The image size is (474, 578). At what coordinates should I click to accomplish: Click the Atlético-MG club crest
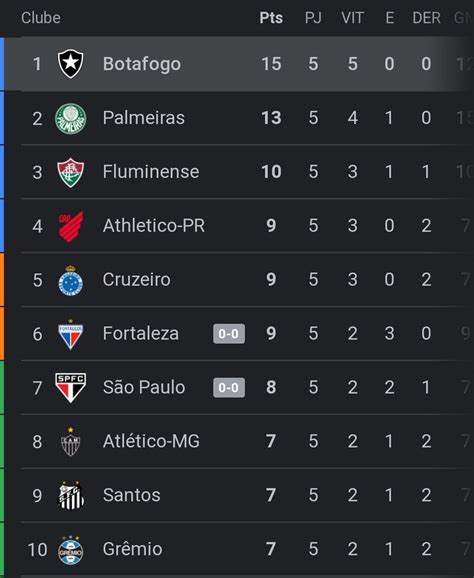tap(70, 442)
